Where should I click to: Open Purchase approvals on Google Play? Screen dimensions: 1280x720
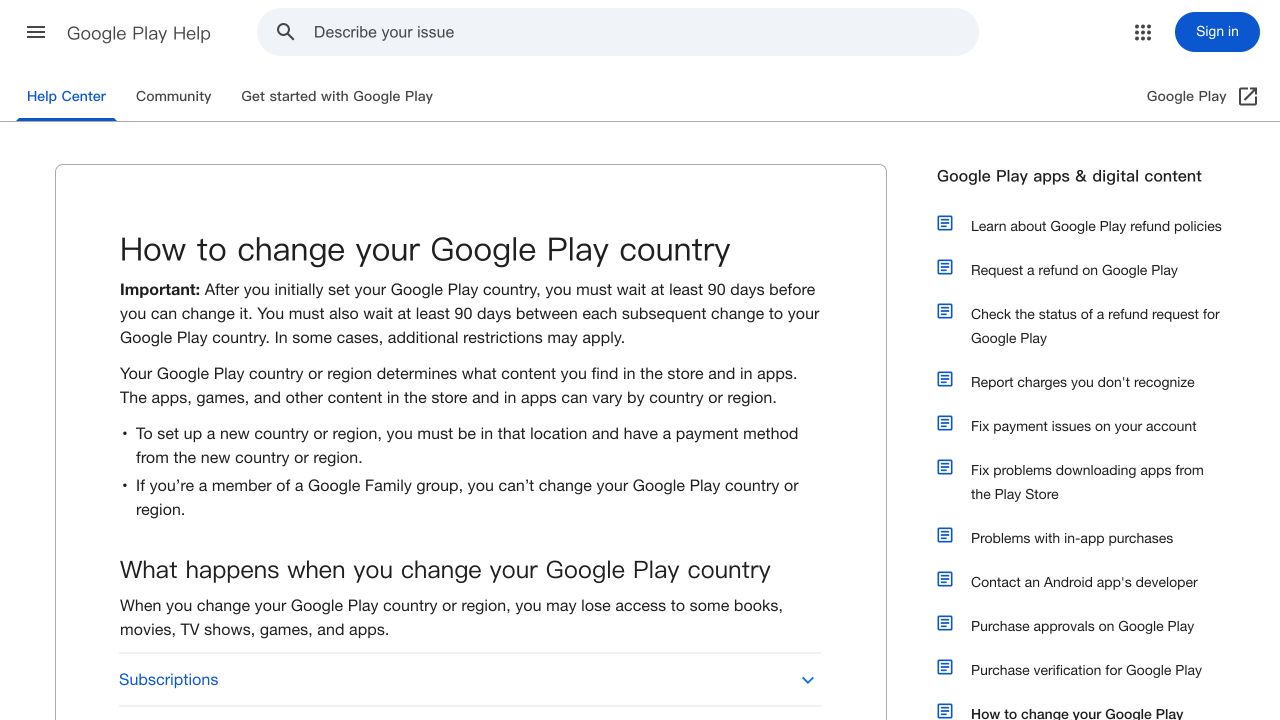(1082, 626)
